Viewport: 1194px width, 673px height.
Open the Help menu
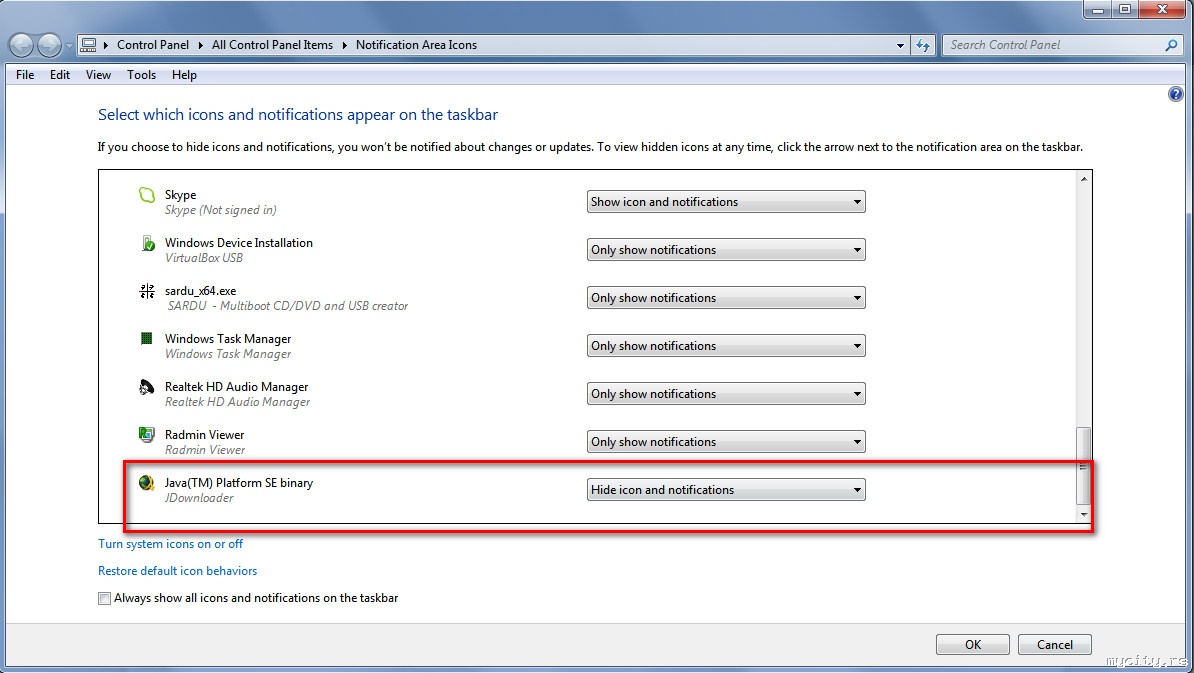tap(184, 75)
